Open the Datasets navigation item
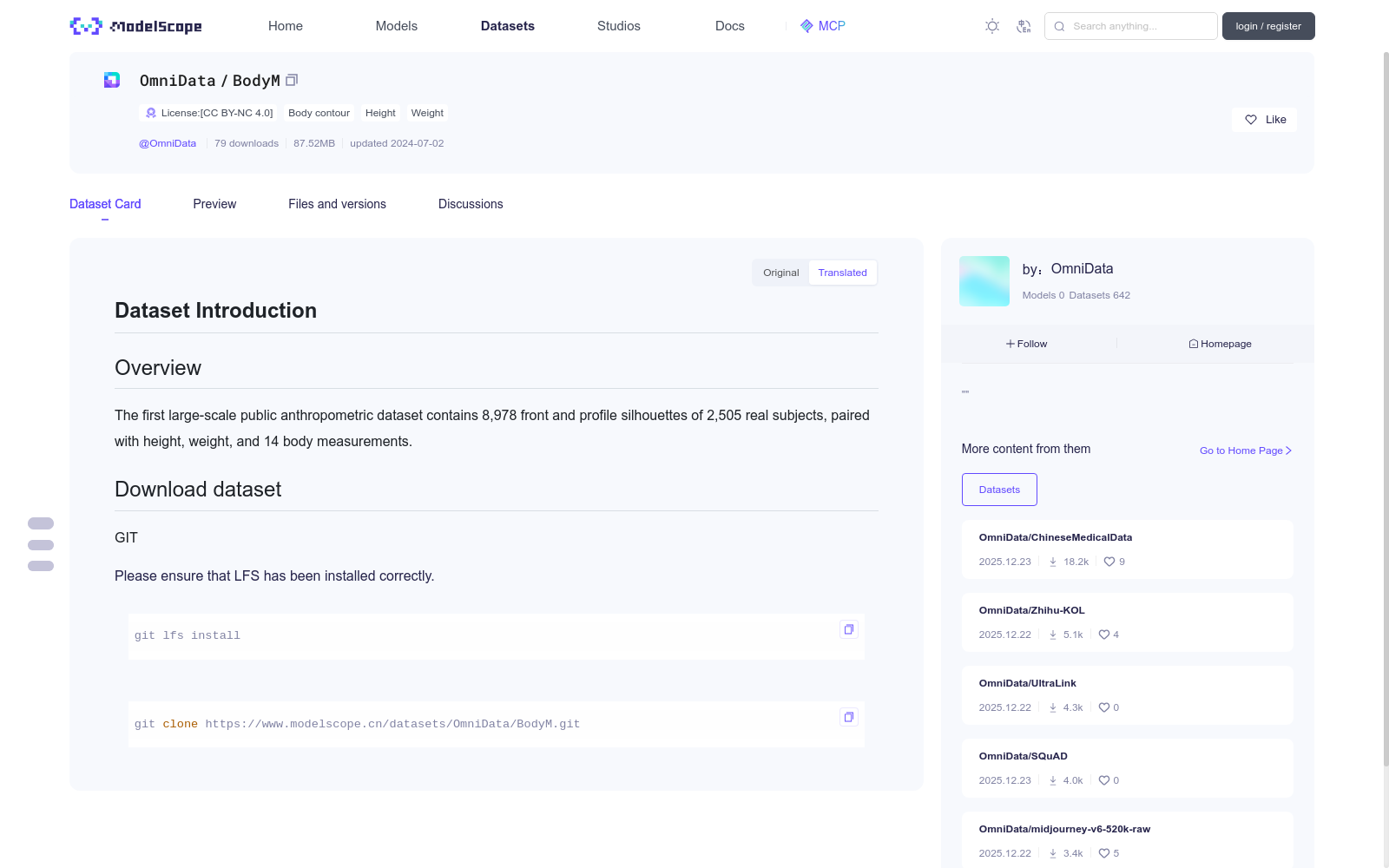 (508, 26)
